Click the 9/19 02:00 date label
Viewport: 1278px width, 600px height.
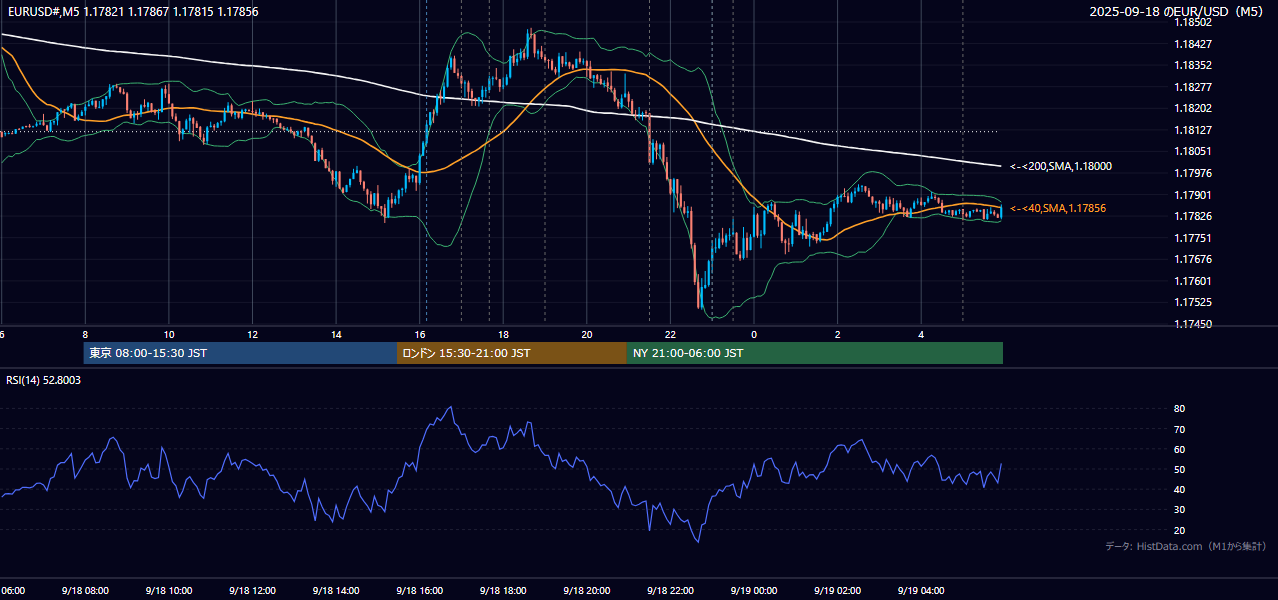838,590
